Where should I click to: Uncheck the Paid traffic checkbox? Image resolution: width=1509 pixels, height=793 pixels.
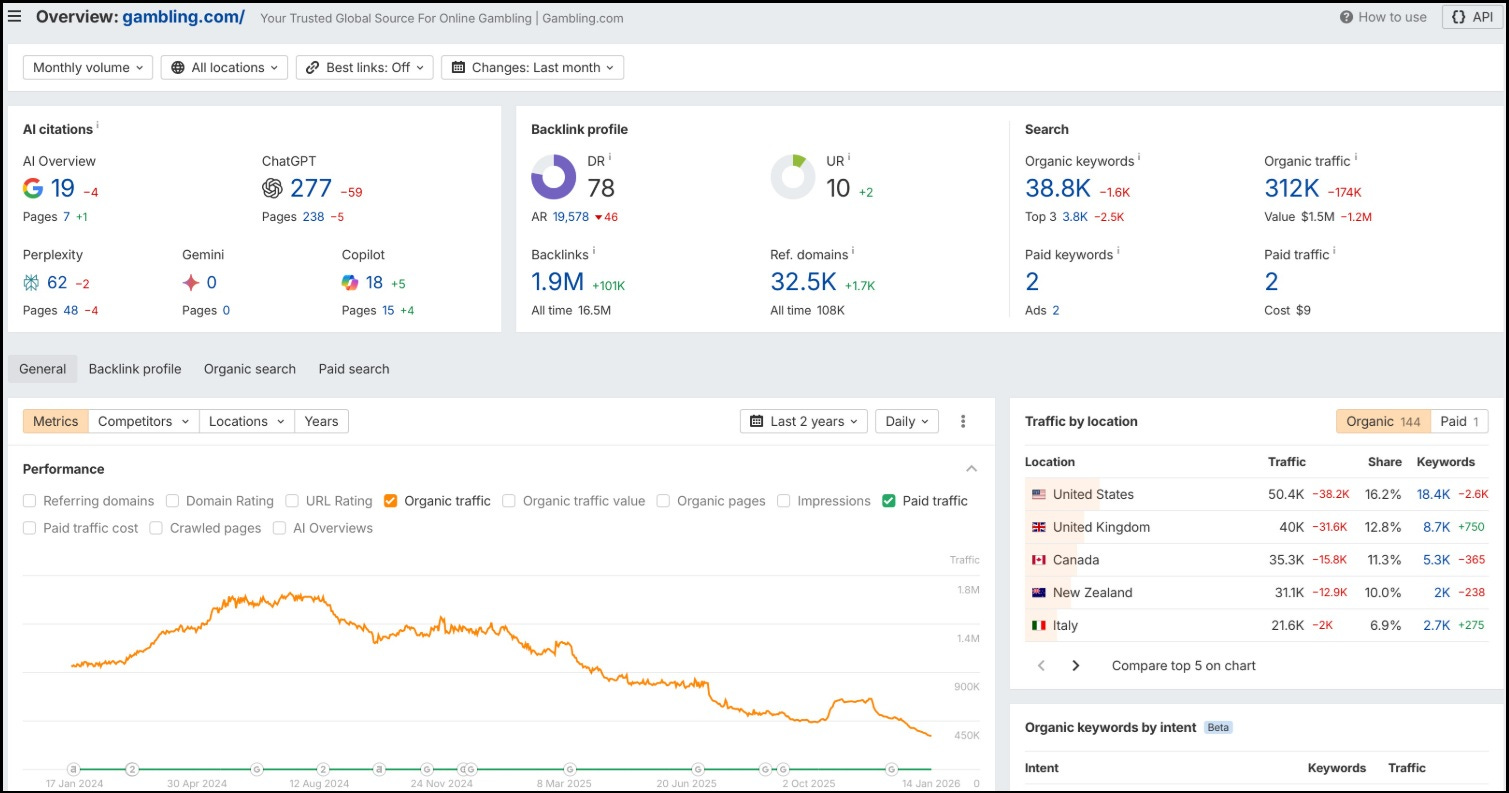point(889,501)
